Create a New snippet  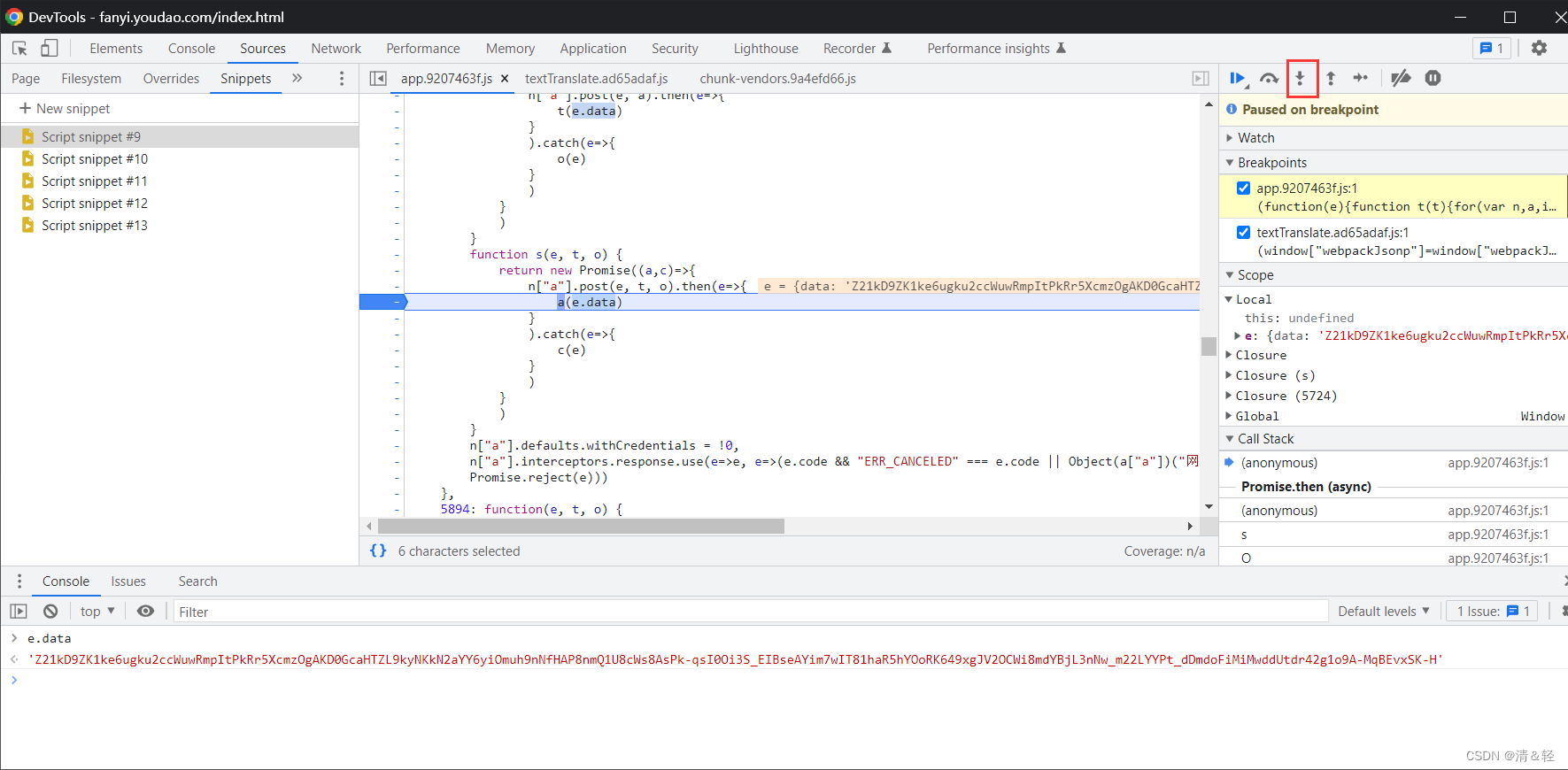(x=65, y=108)
